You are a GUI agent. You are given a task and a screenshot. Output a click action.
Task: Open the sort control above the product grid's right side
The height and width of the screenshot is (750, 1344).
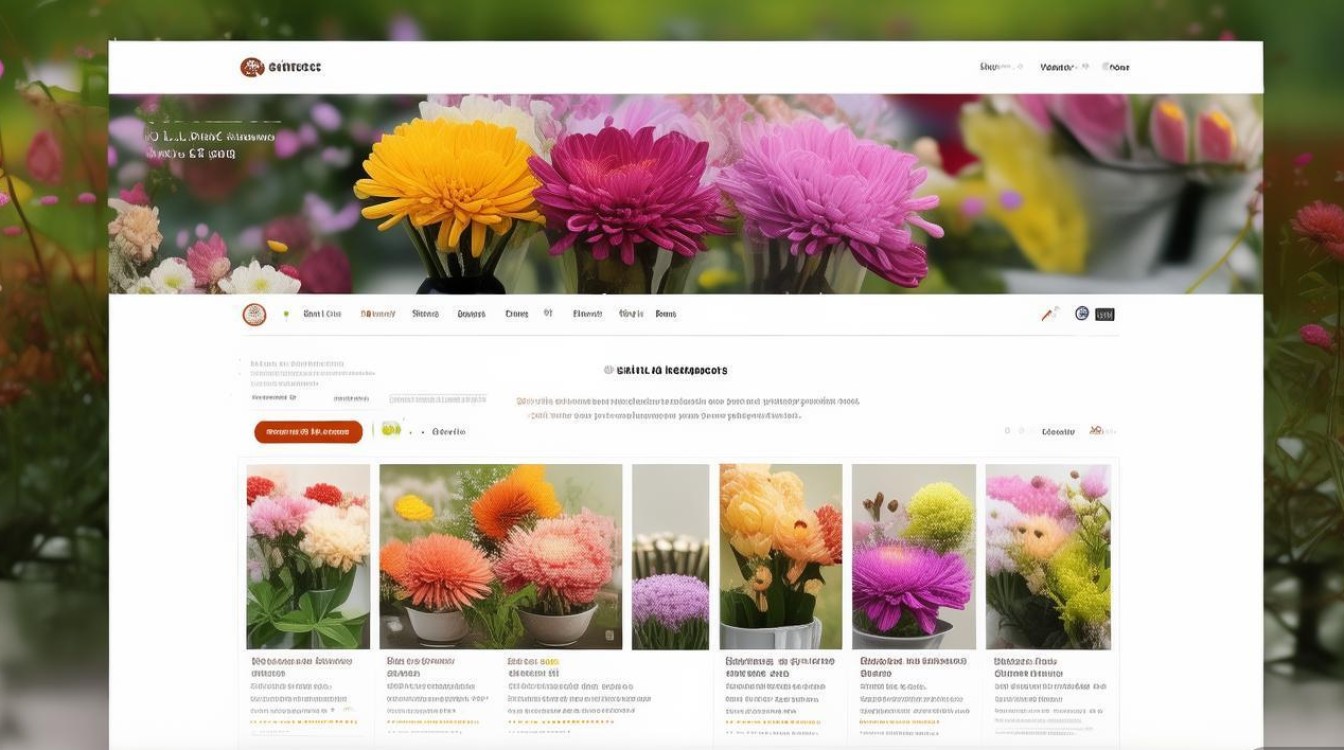pyautogui.click(x=1058, y=432)
